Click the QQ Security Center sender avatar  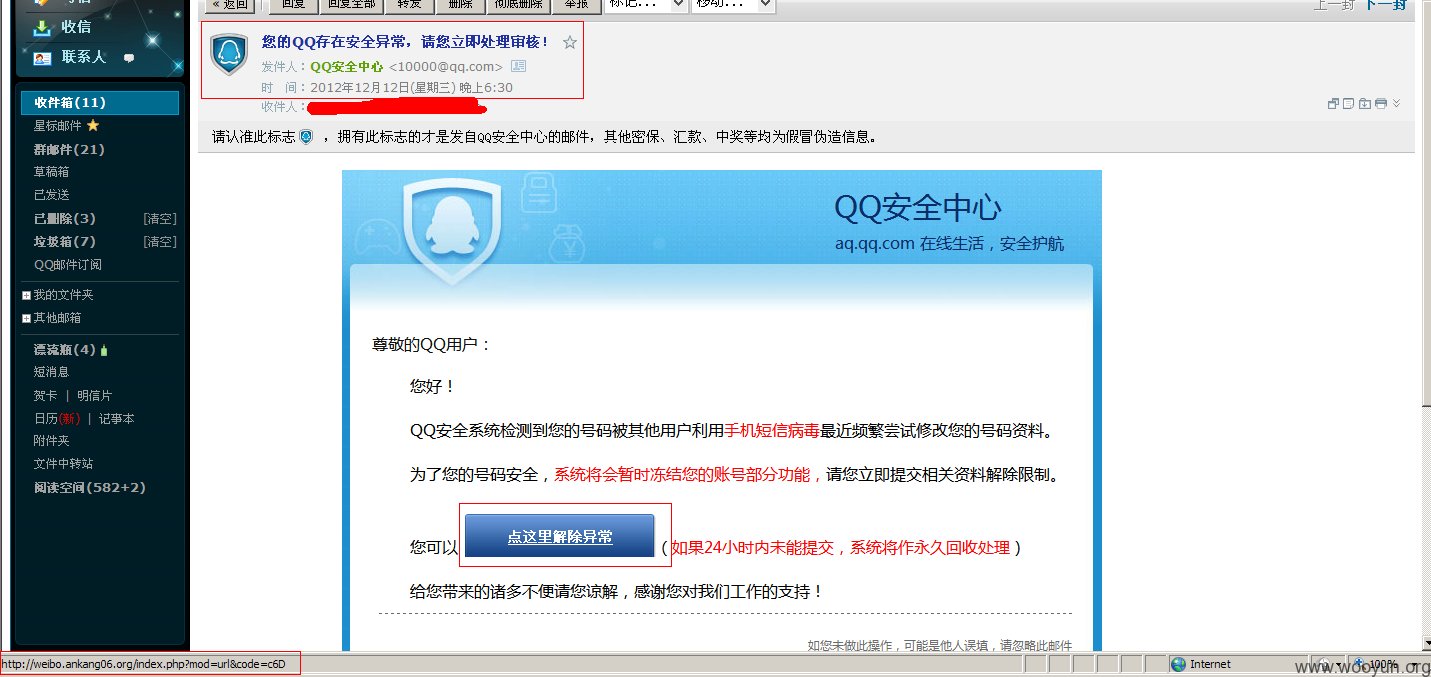229,53
